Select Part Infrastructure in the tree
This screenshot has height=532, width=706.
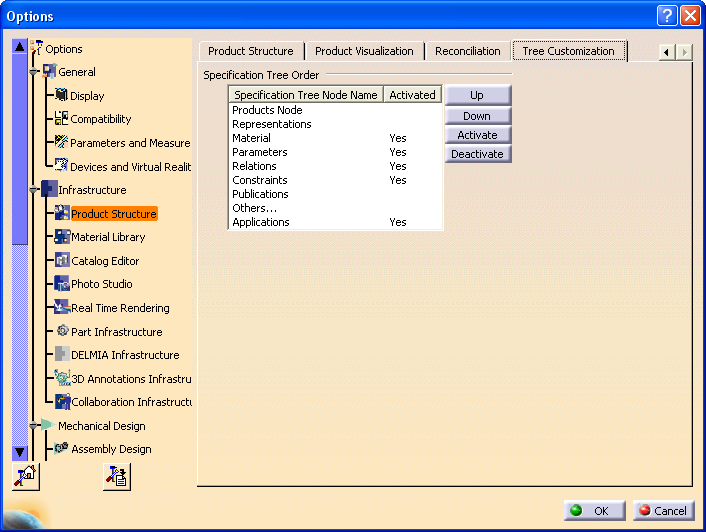coord(117,332)
